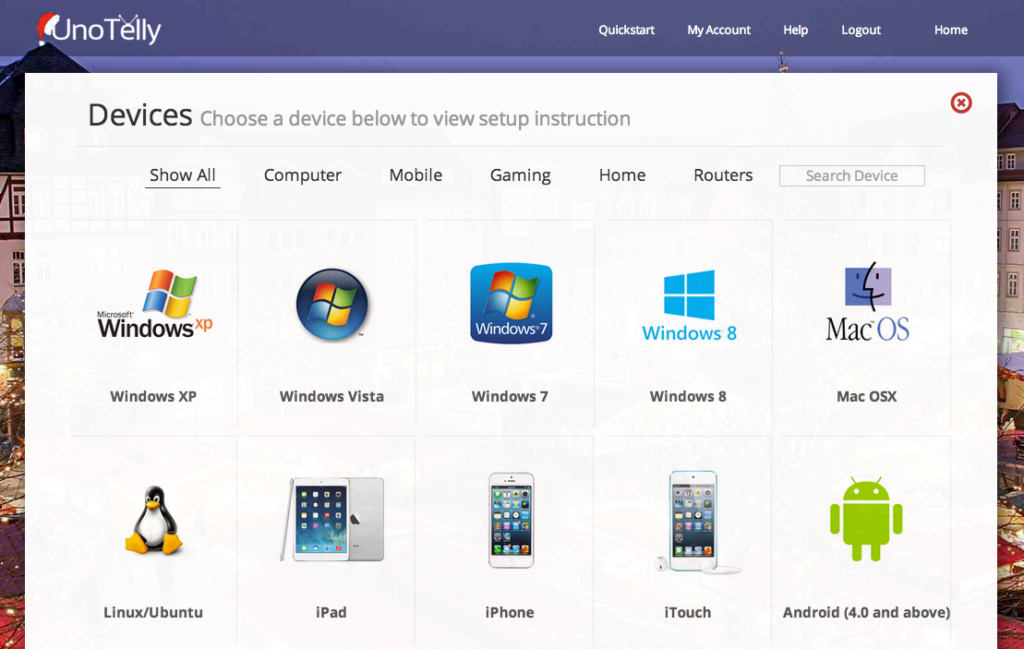Image resolution: width=1024 pixels, height=649 pixels.
Task: Open the Mobile devices tab
Action: click(x=415, y=175)
